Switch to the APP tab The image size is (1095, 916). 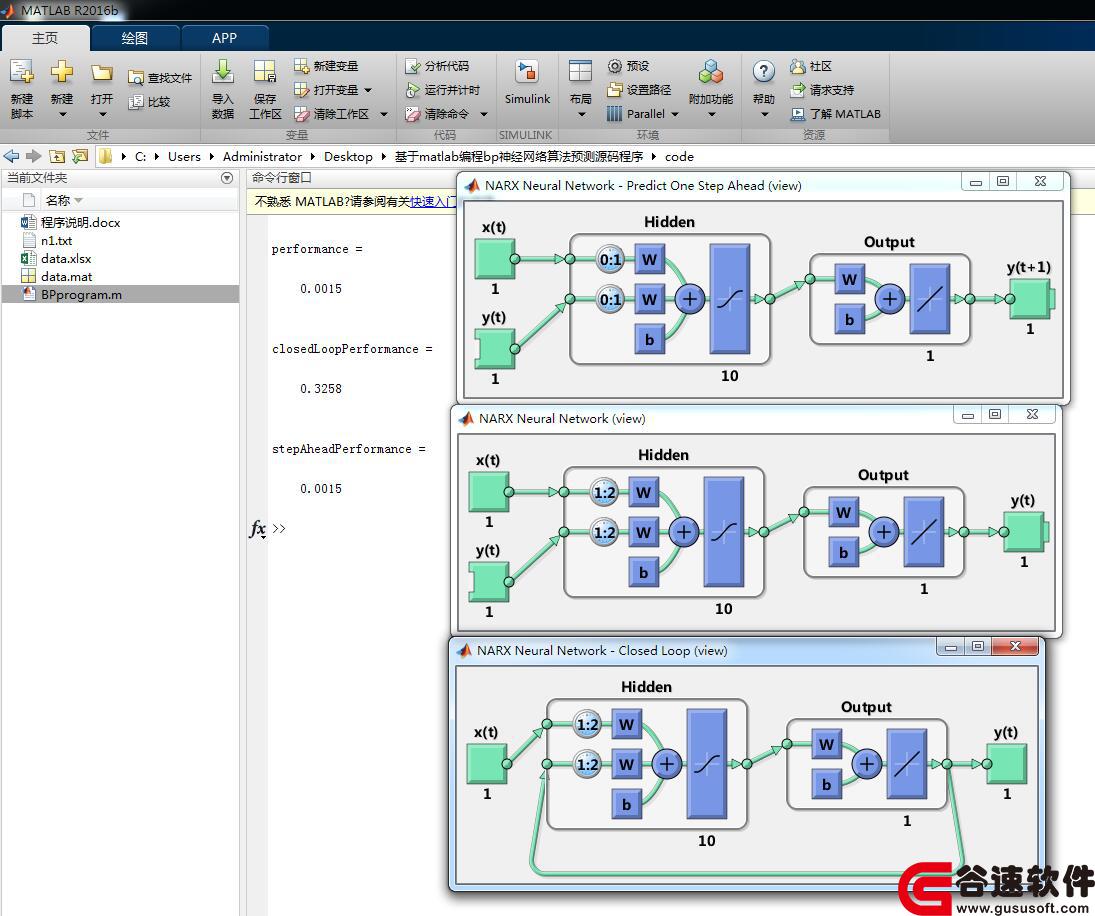coord(224,38)
